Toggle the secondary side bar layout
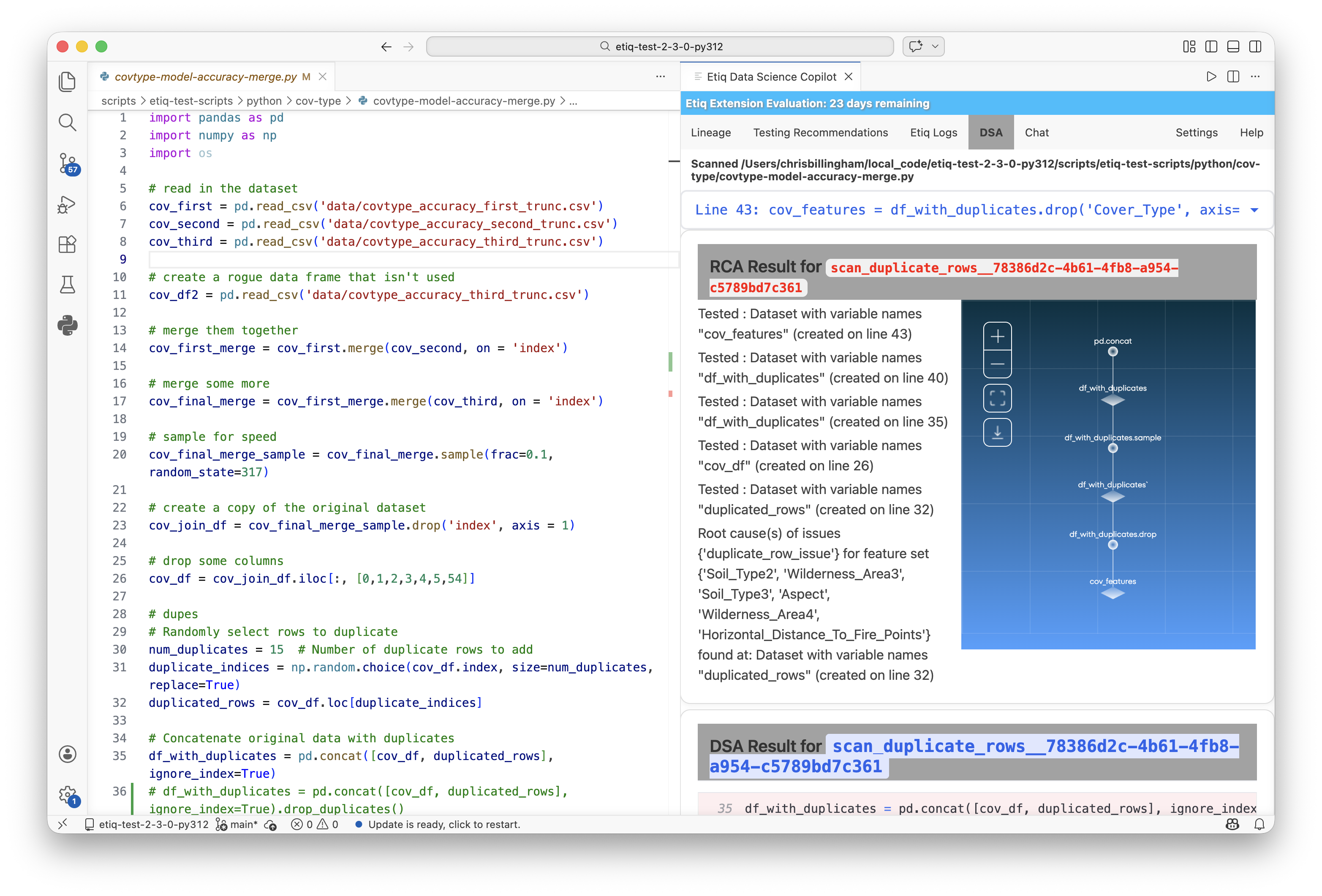This screenshot has width=1322, height=896. click(1255, 46)
